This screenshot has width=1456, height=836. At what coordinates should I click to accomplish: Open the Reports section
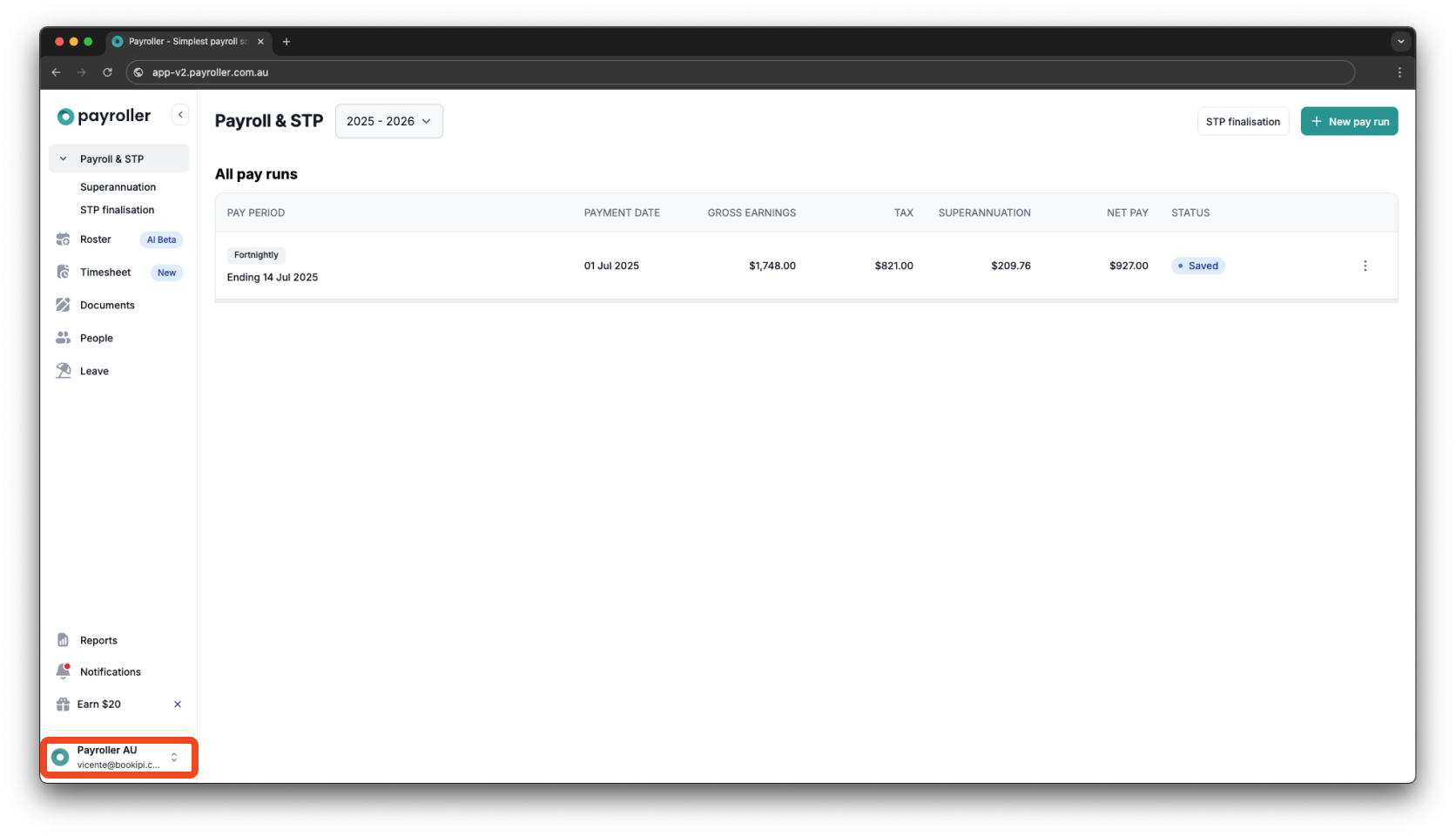[98, 639]
